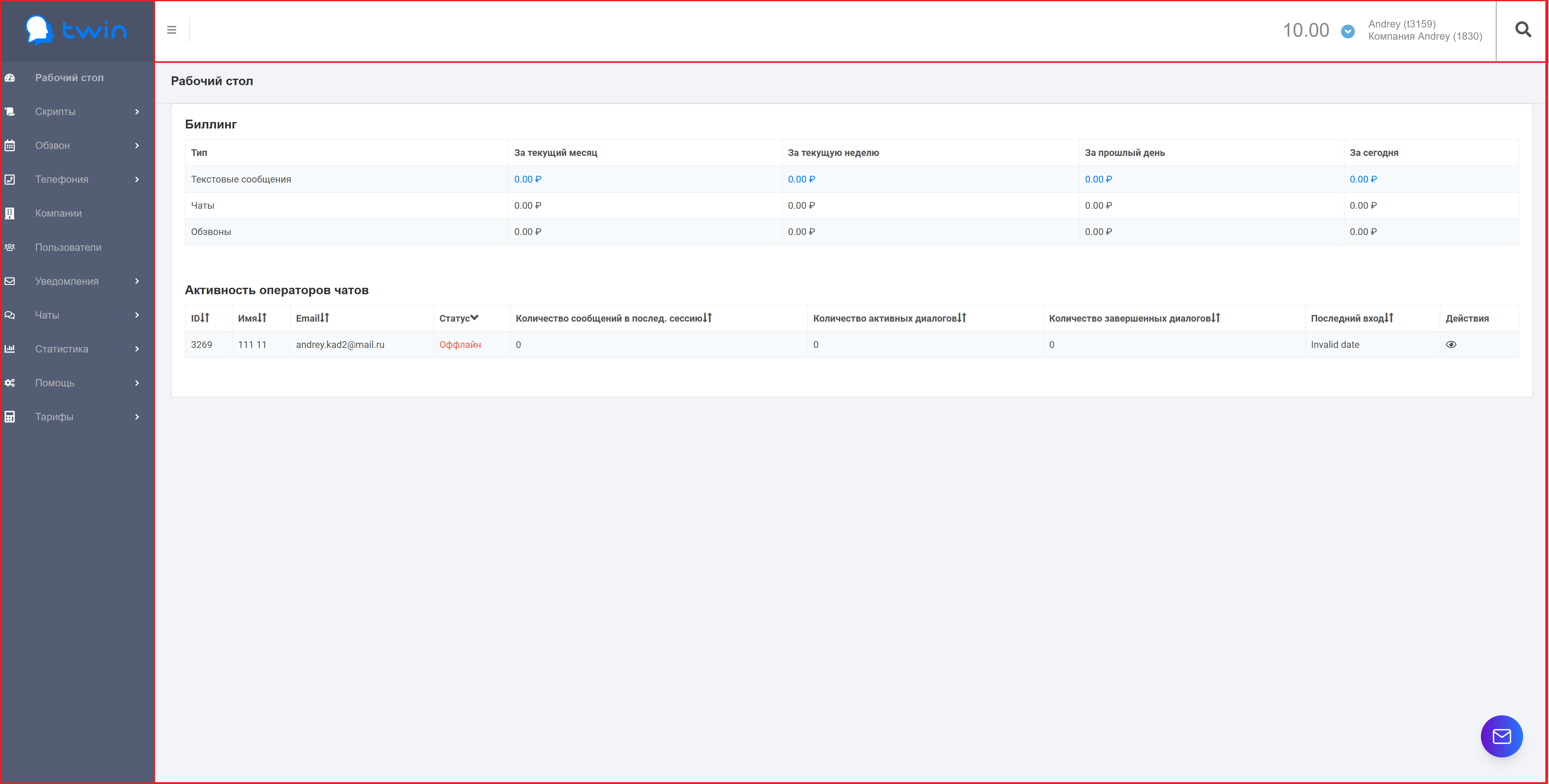This screenshot has width=1549, height=784.
Task: Click the Биллинг section heading
Action: pos(211,125)
